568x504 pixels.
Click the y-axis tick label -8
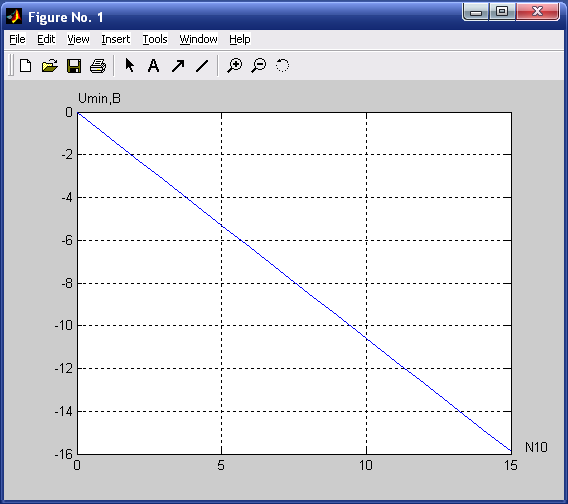(x=67, y=283)
